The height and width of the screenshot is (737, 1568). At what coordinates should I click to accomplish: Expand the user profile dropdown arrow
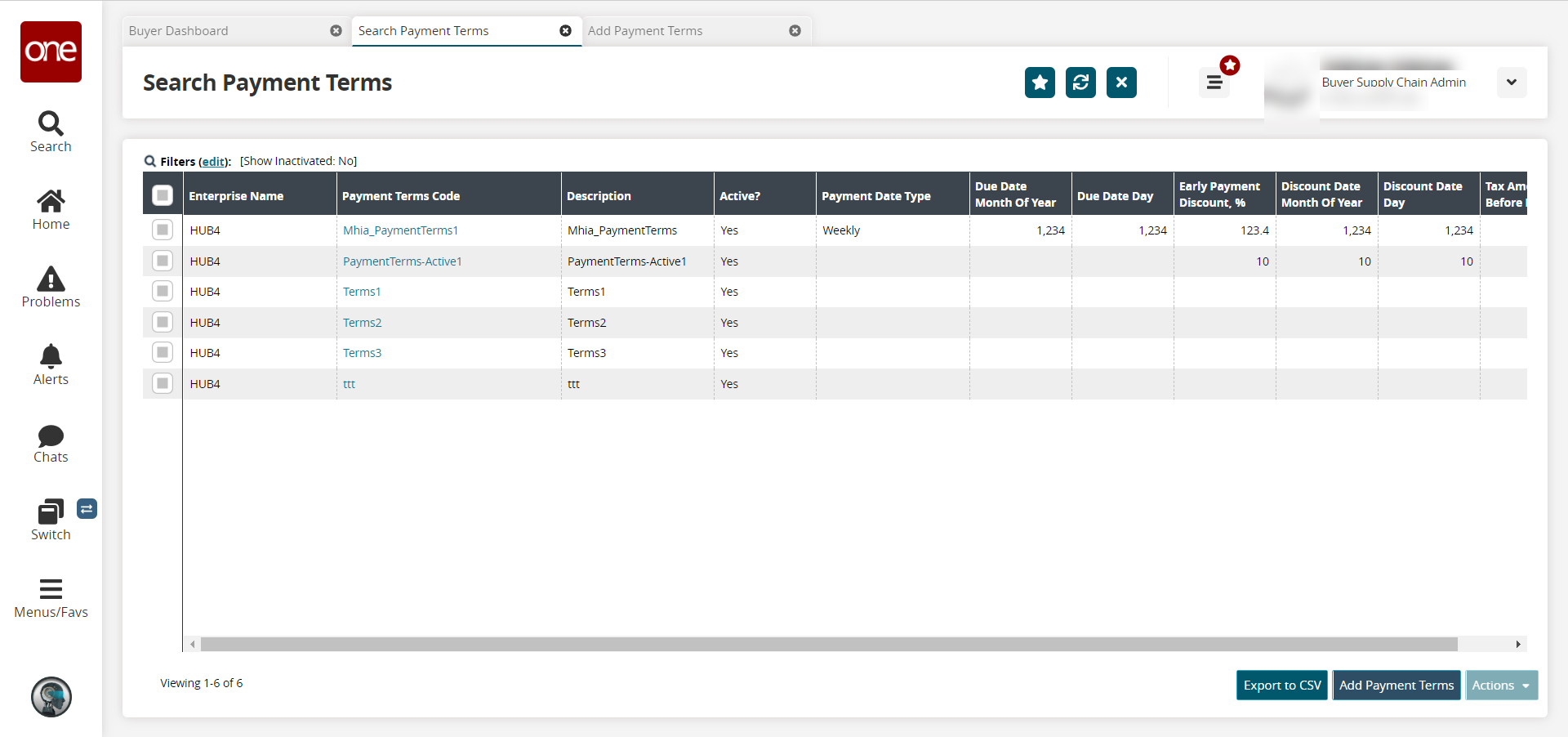coord(1511,83)
